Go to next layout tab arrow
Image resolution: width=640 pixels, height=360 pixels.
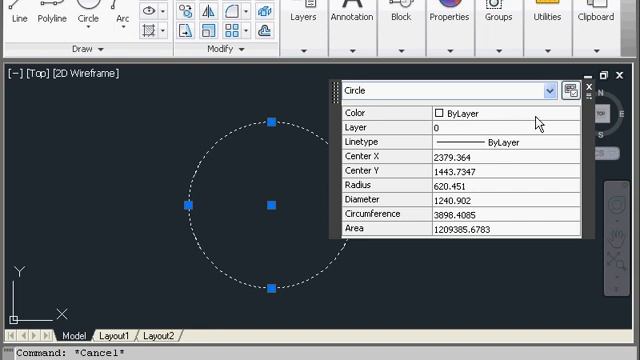coord(34,336)
